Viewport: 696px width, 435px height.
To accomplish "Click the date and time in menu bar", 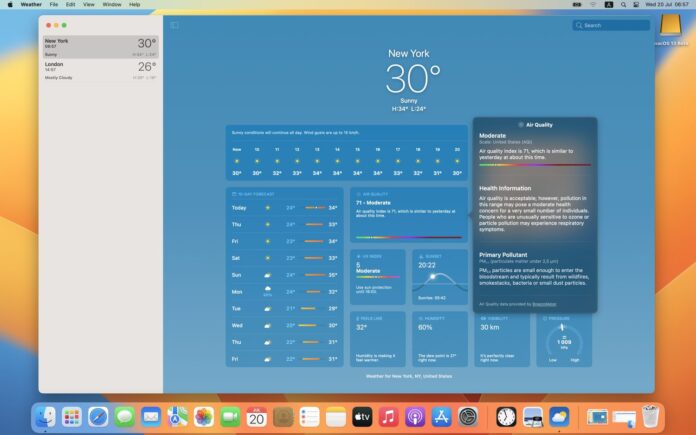I will (x=667, y=4).
